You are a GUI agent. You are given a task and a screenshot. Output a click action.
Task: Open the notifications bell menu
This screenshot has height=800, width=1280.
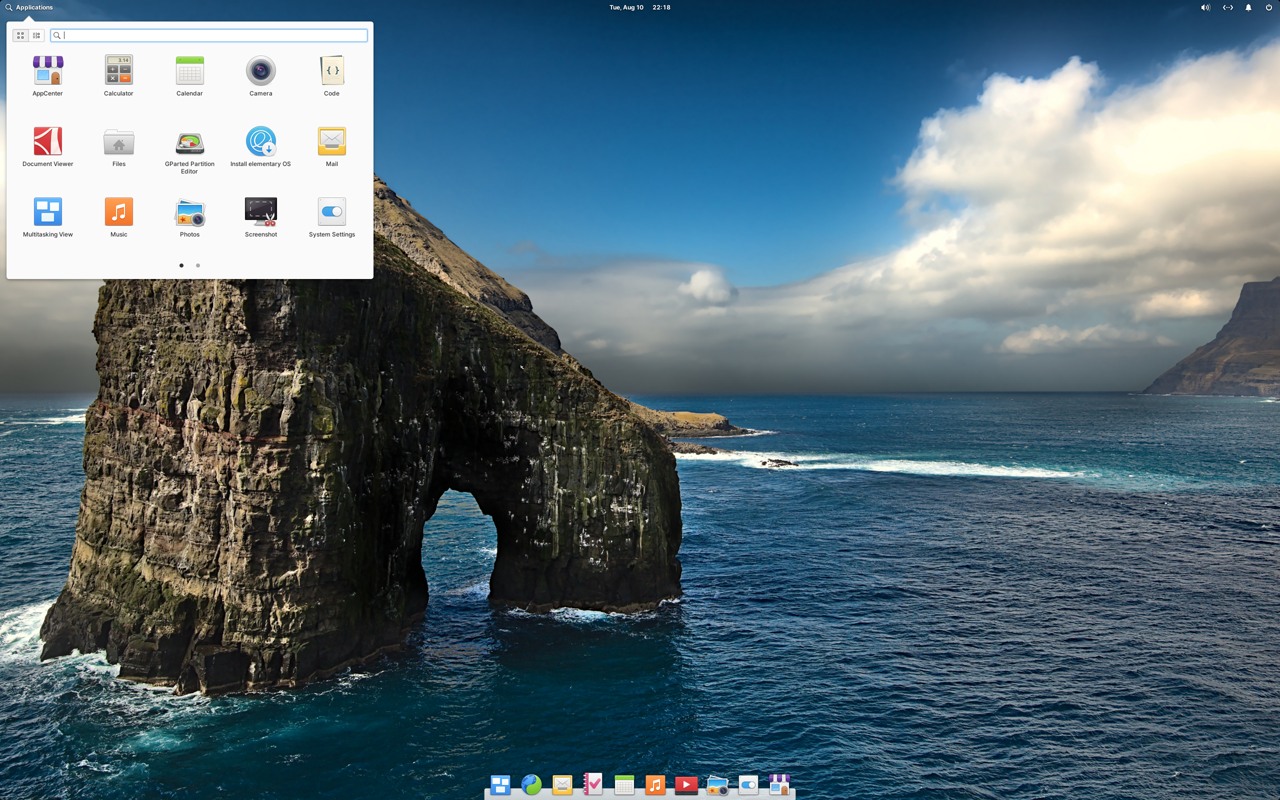tap(1245, 7)
